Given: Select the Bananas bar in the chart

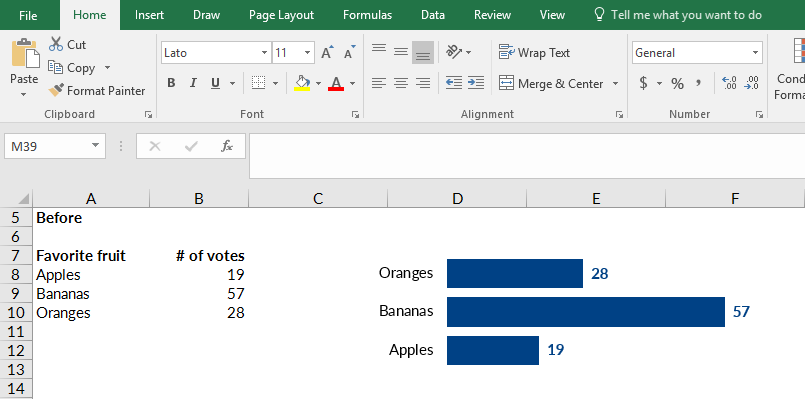Looking at the screenshot, I should point(586,312).
